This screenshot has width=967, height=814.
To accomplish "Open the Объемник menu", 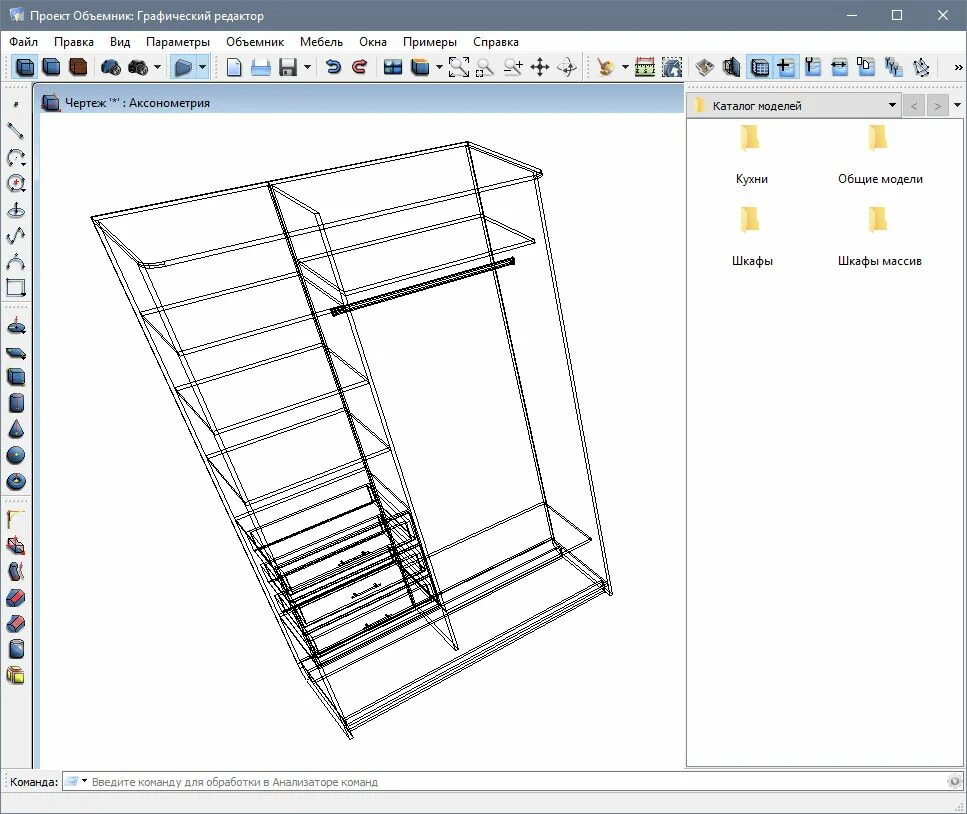I will pyautogui.click(x=255, y=42).
